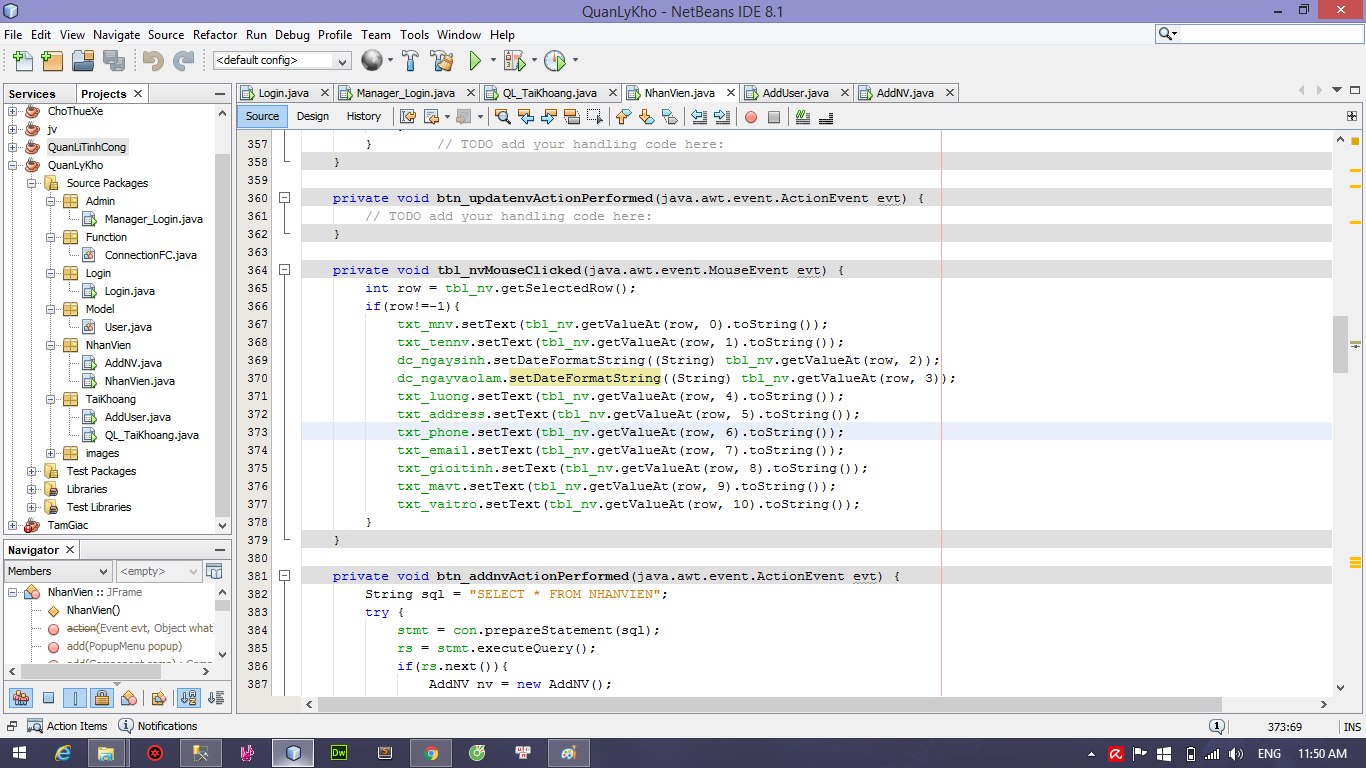Expand the TamGiac project node
The width and height of the screenshot is (1366, 768).
pyautogui.click(x=13, y=525)
